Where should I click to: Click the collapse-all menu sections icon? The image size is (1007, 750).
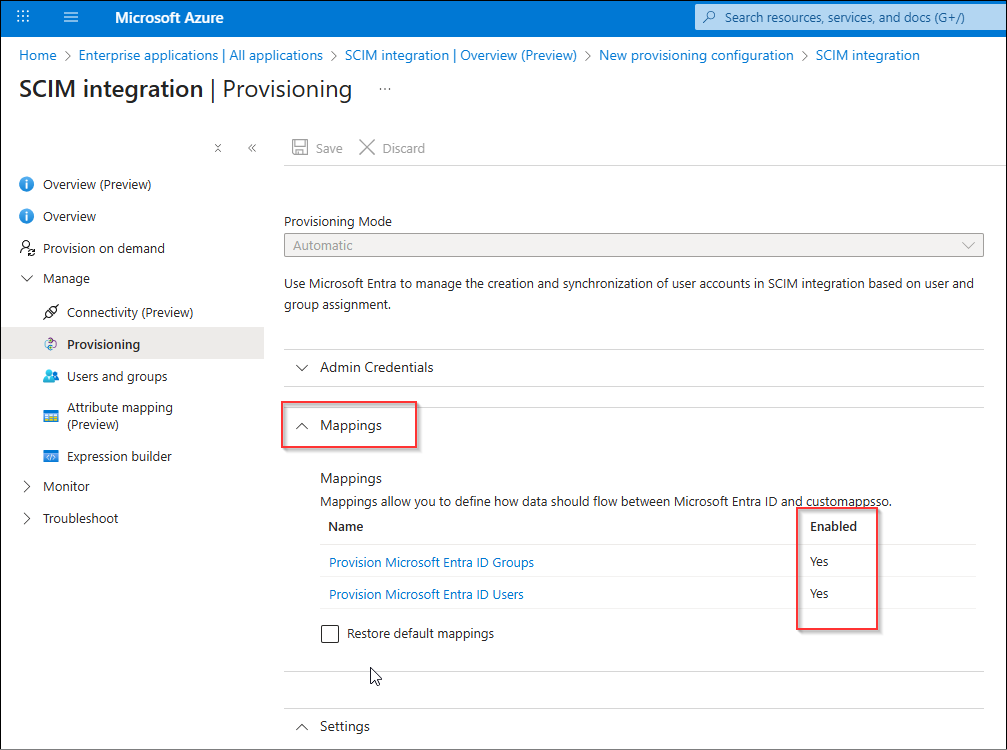point(218,148)
